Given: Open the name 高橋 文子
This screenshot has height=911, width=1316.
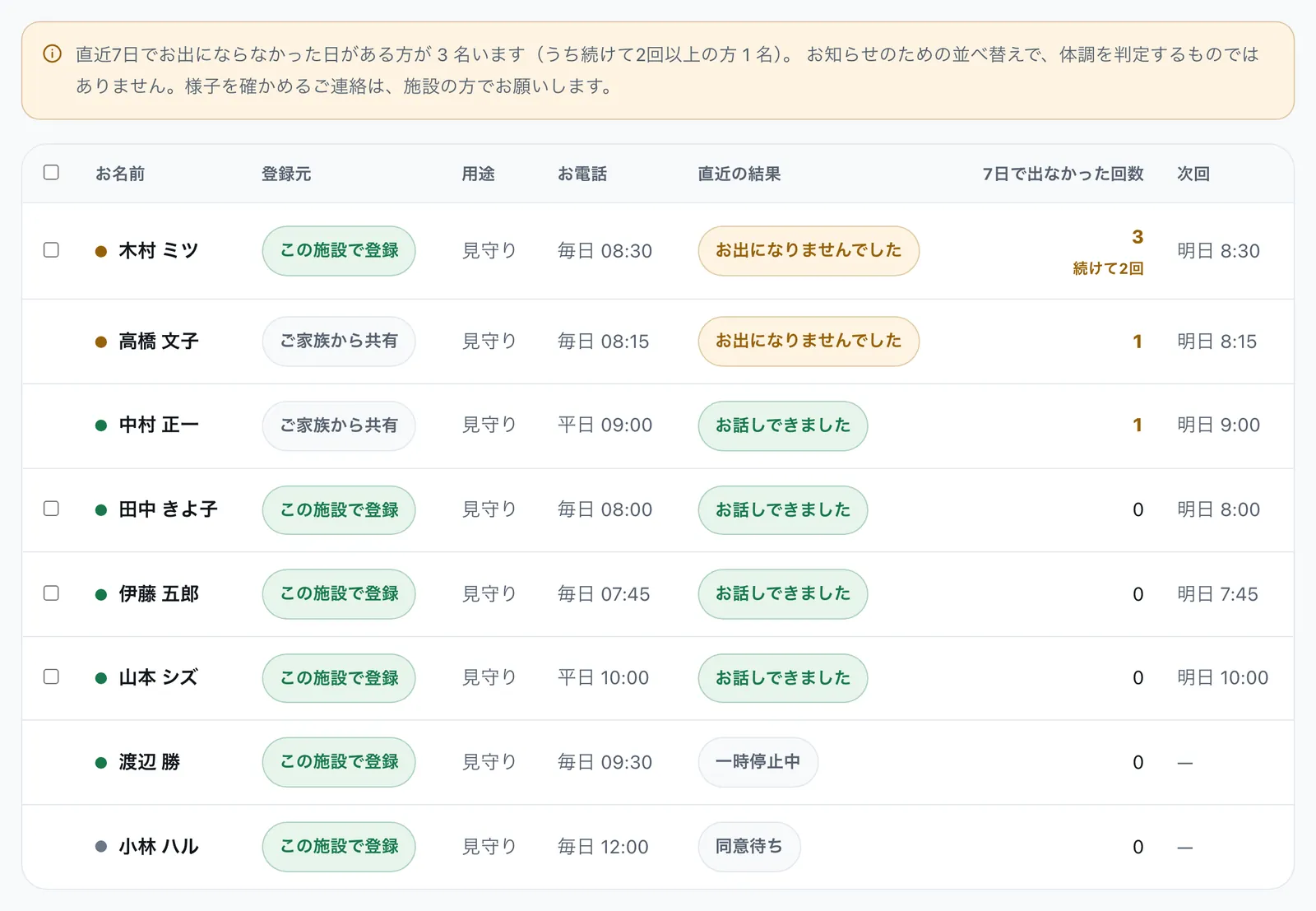Looking at the screenshot, I should 159,342.
